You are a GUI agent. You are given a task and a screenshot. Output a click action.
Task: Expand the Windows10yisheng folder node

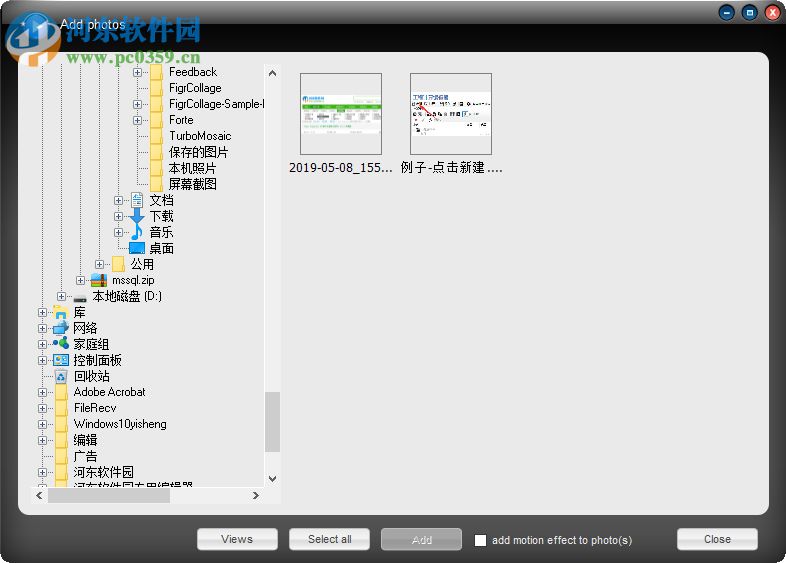42,425
